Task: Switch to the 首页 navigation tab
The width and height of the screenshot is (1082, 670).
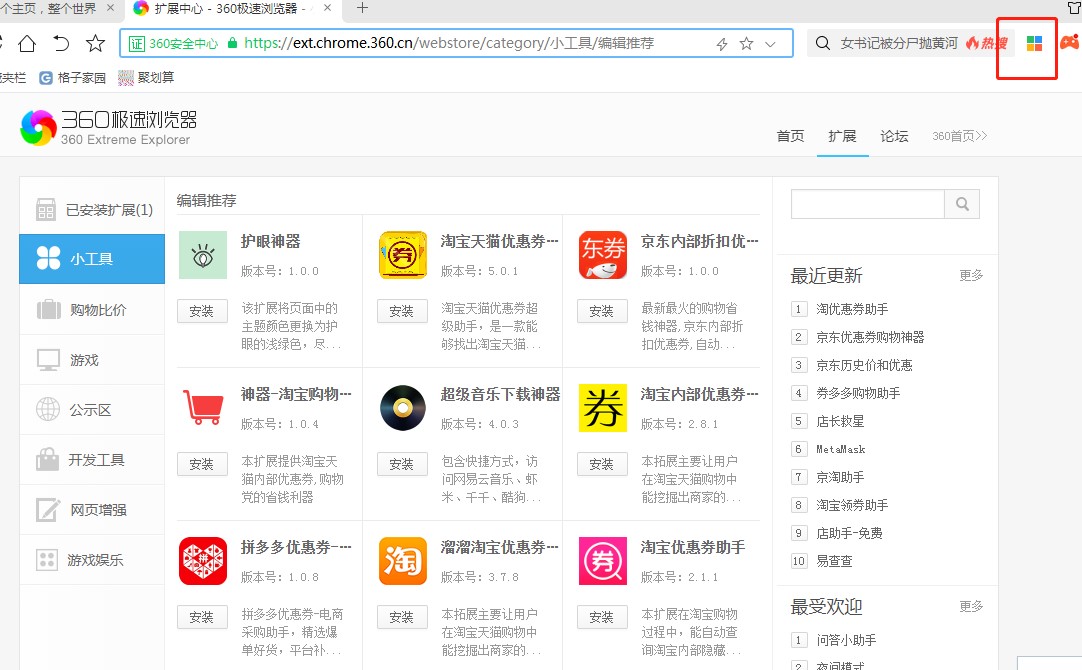Action: (790, 136)
